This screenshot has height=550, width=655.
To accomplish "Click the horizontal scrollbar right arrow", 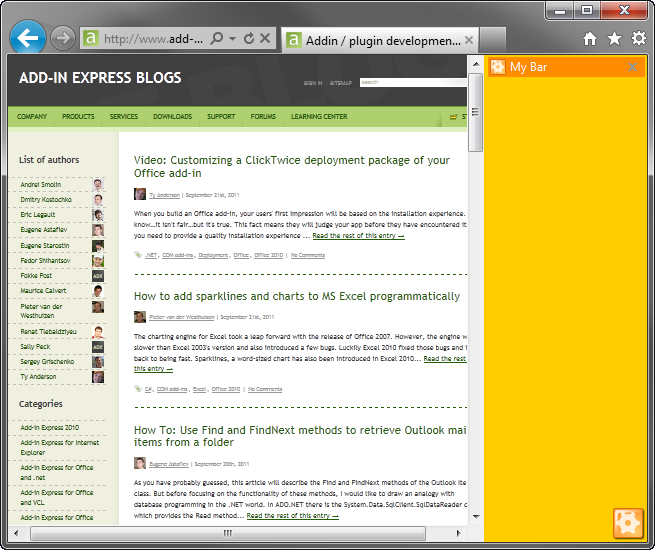I will (x=459, y=533).
